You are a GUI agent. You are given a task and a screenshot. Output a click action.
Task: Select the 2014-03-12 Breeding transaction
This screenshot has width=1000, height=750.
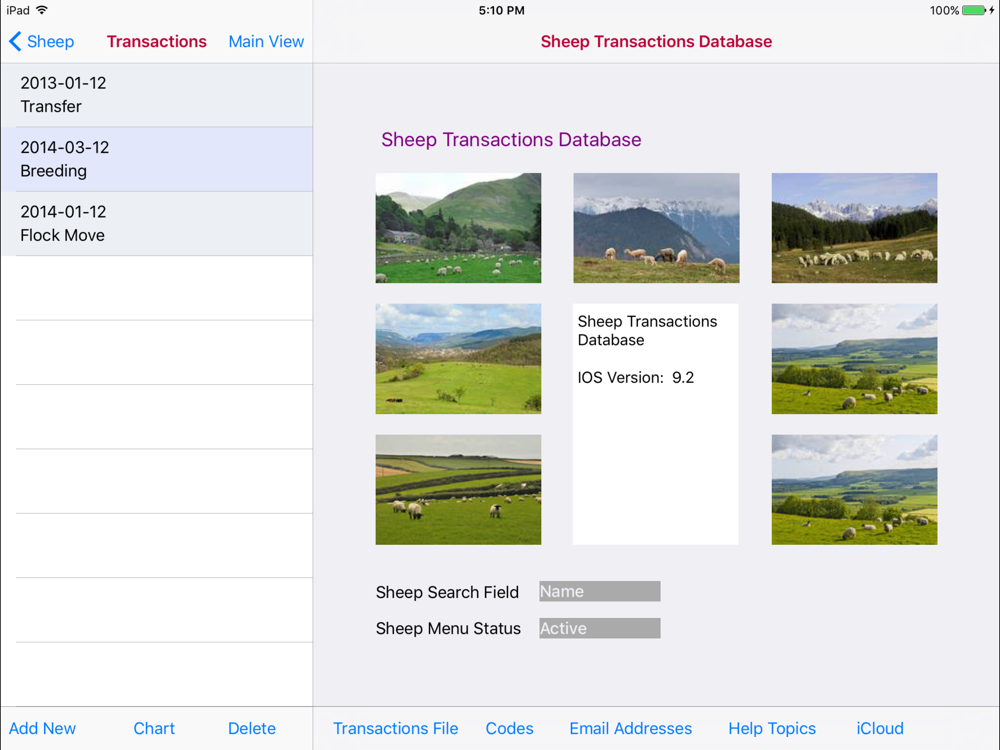coord(157,159)
